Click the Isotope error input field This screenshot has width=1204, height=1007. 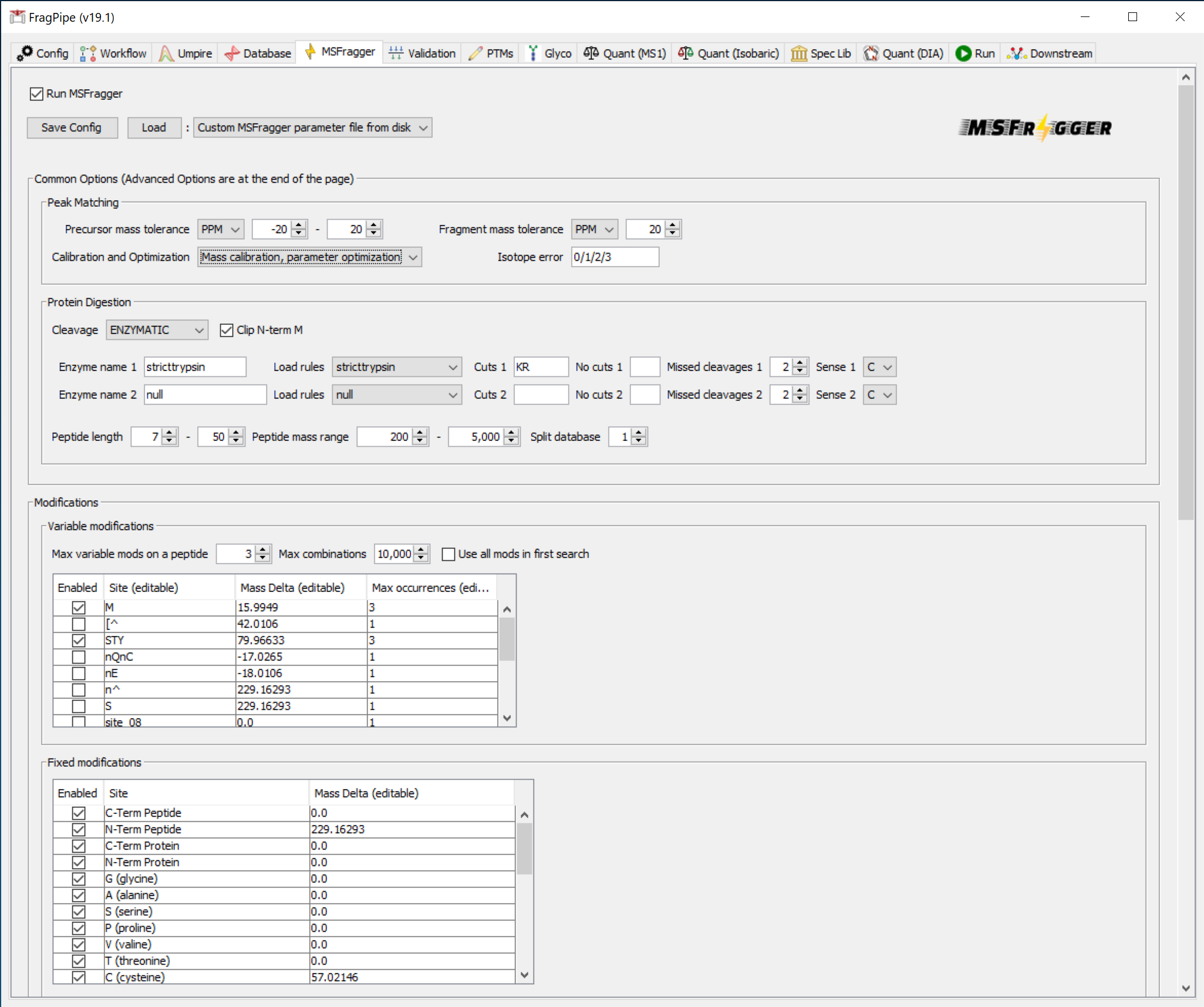pos(615,257)
